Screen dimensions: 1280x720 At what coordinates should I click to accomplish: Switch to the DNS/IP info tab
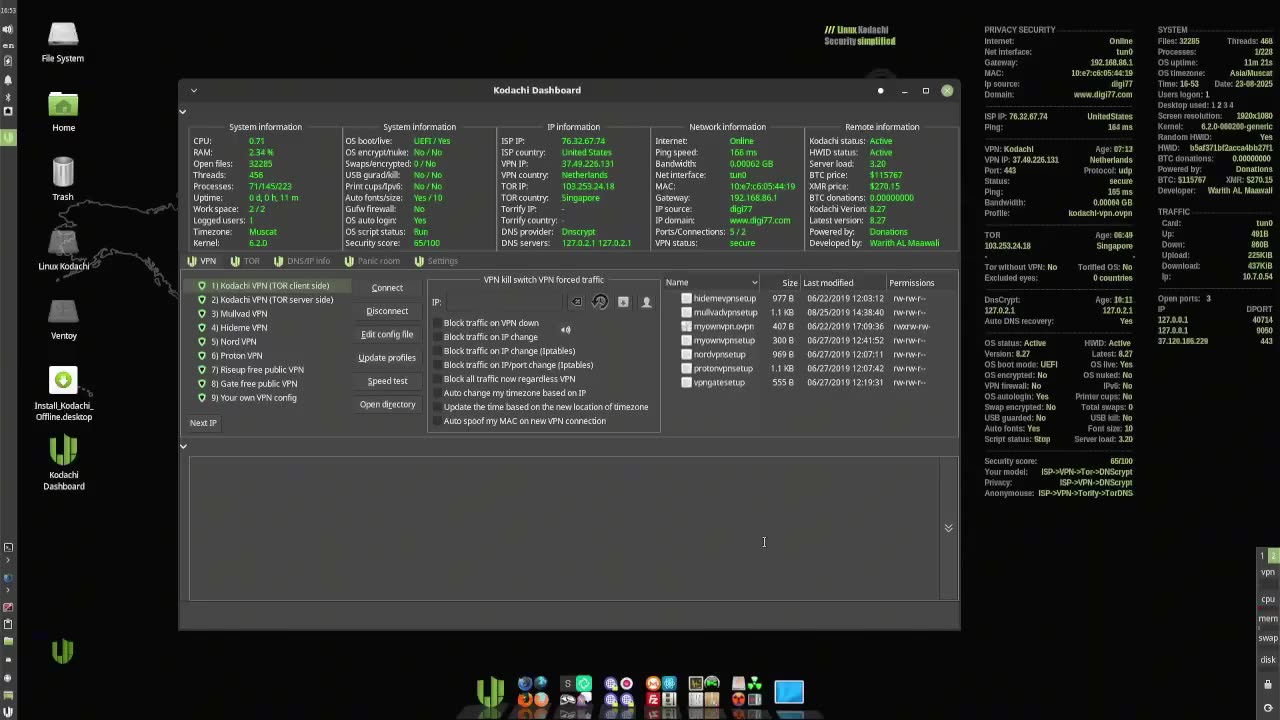point(302,261)
